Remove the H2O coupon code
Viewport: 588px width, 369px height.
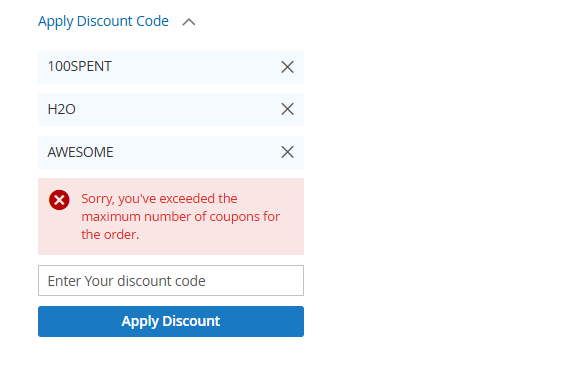click(x=287, y=109)
